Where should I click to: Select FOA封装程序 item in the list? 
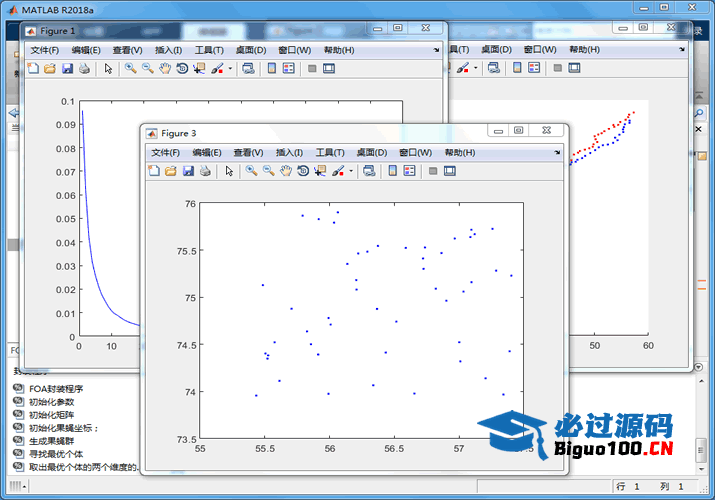click(x=56, y=389)
